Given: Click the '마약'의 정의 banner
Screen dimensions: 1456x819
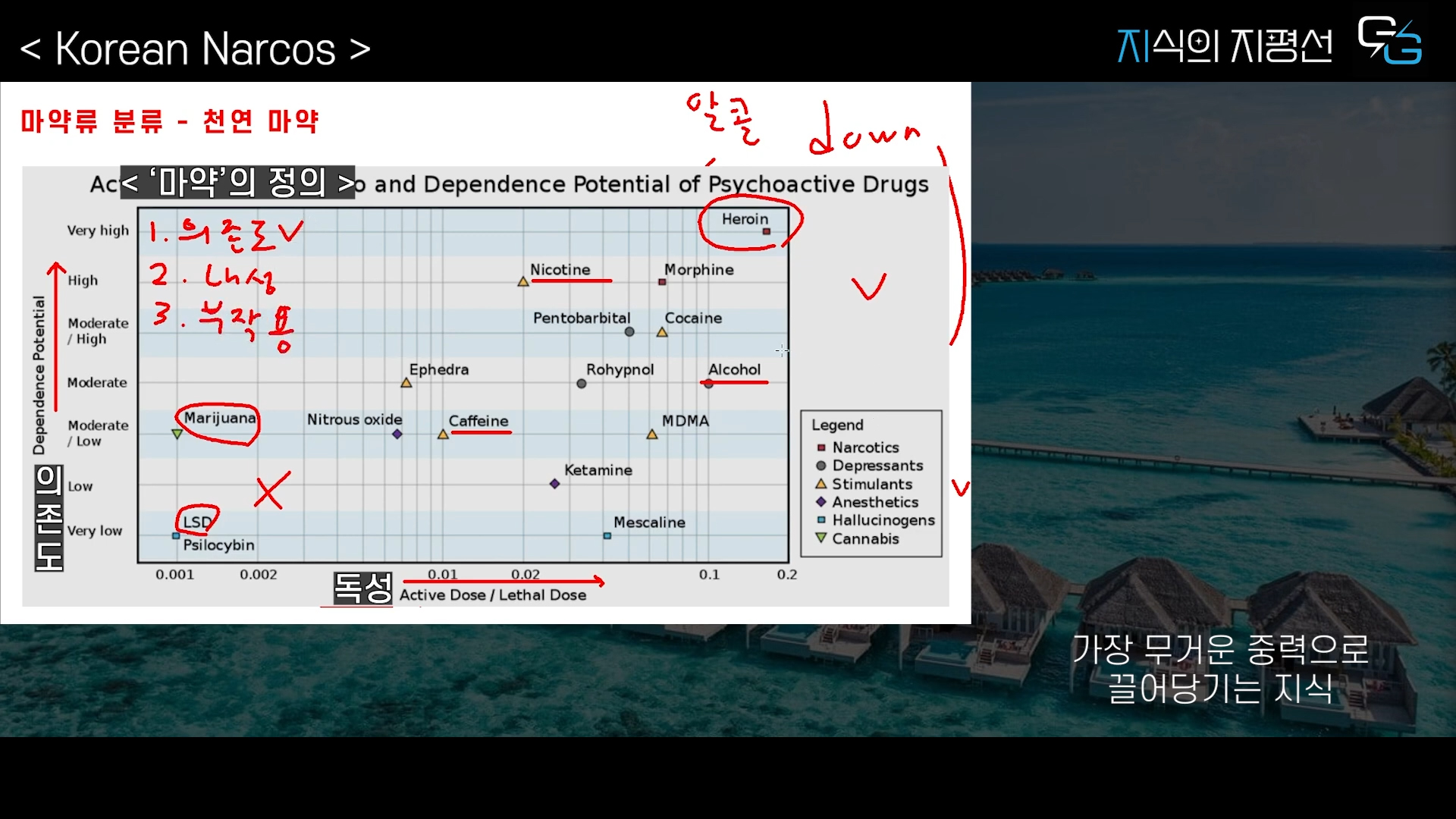Looking at the screenshot, I should click(237, 183).
